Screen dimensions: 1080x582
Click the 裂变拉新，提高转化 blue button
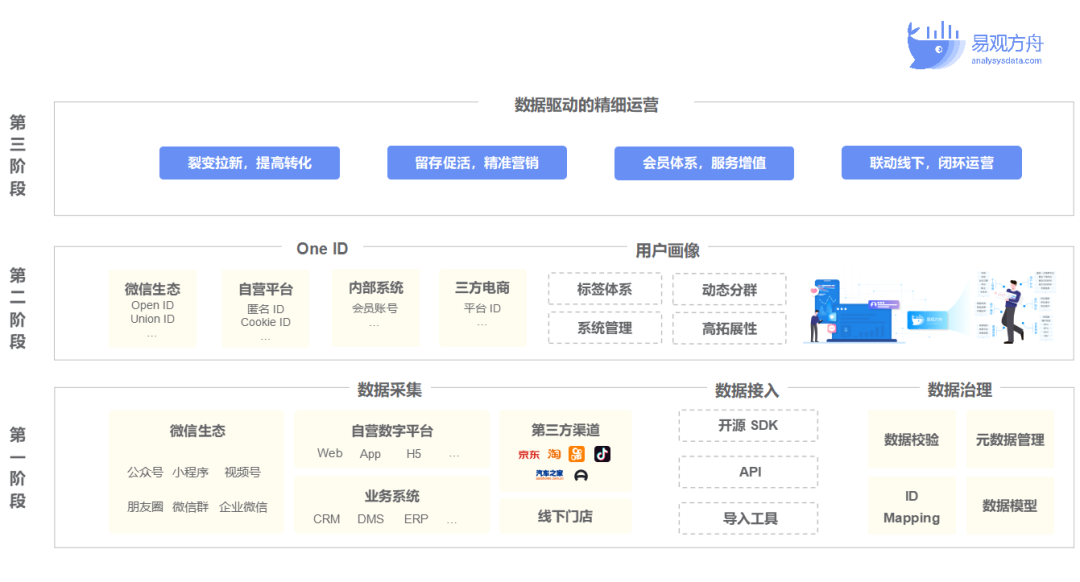pos(249,163)
